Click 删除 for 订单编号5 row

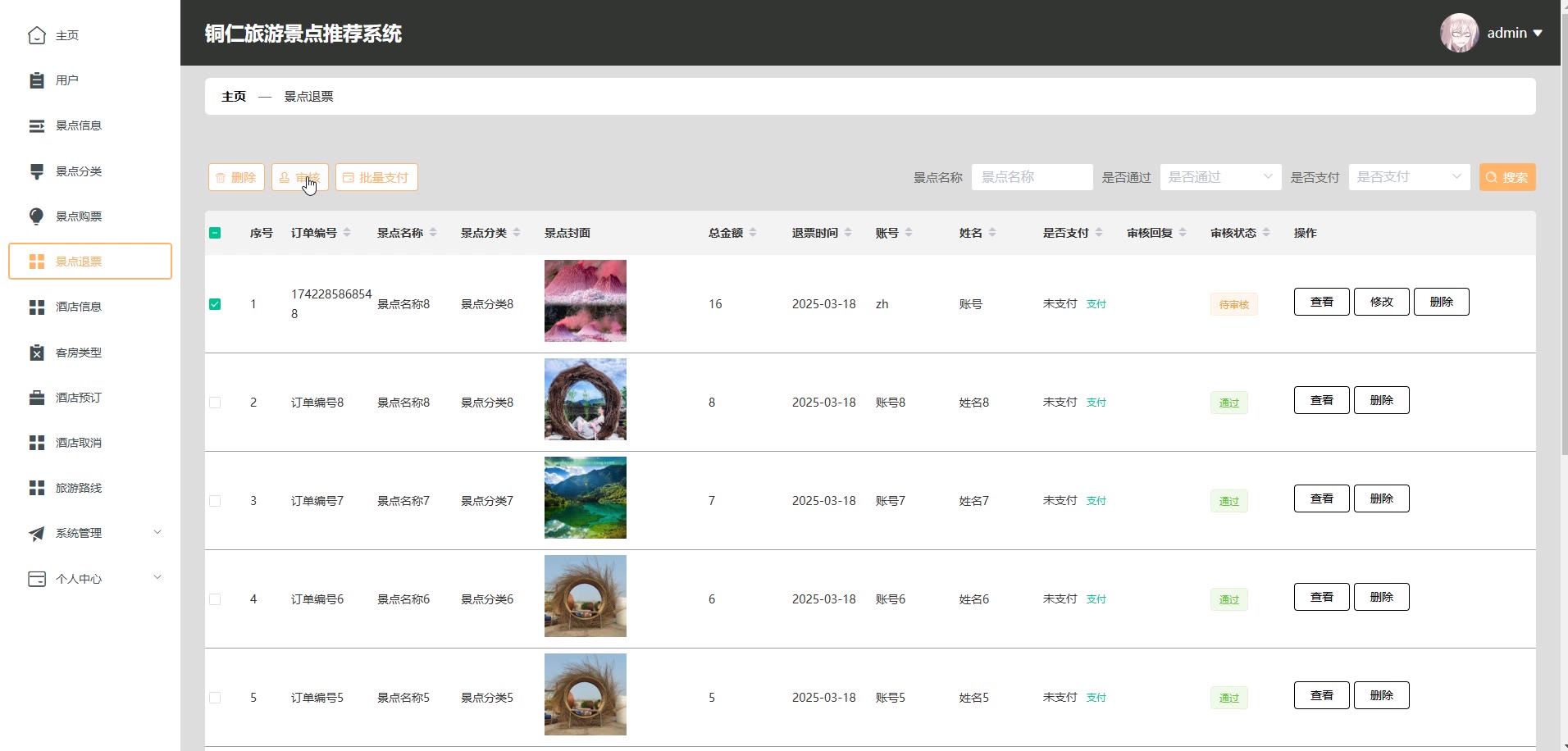(x=1382, y=695)
